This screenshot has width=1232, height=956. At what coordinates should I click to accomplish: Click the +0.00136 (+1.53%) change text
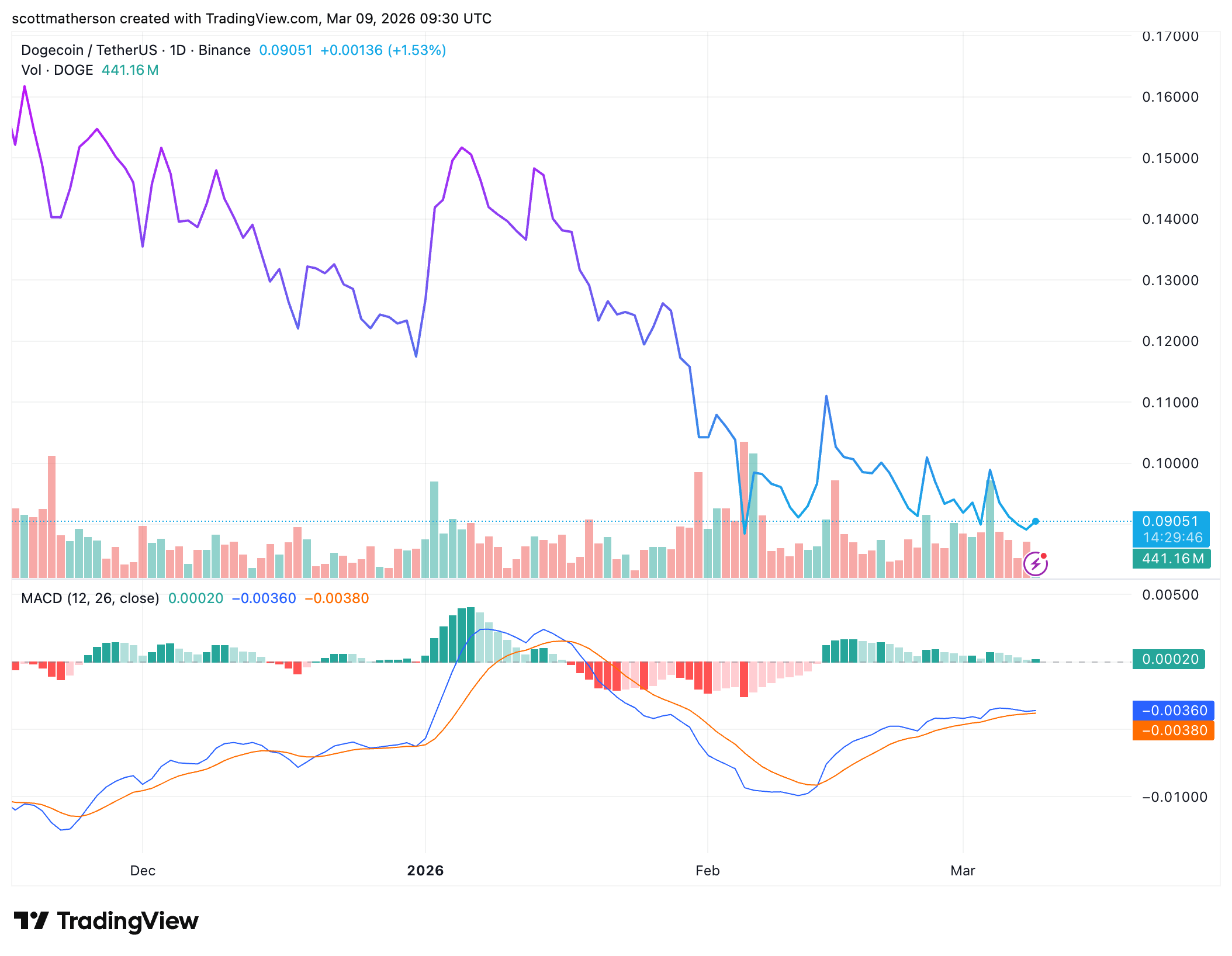(x=383, y=50)
